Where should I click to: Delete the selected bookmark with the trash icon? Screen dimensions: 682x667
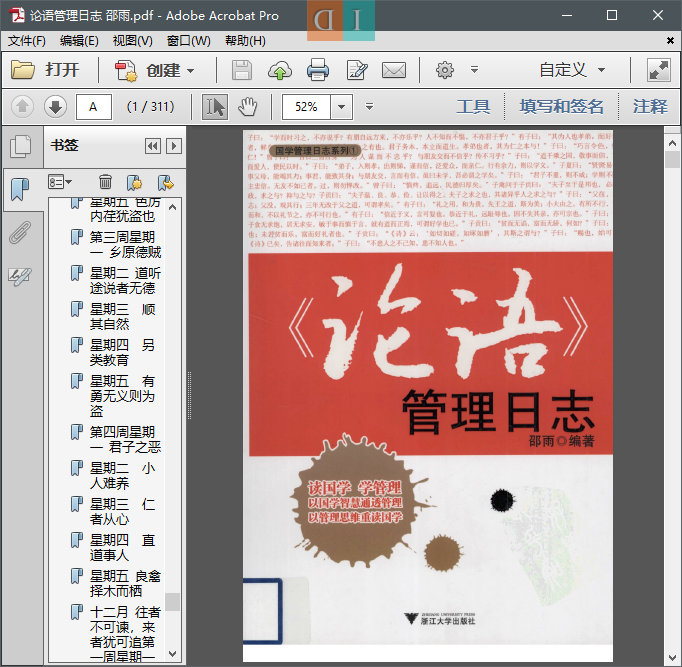(x=105, y=182)
